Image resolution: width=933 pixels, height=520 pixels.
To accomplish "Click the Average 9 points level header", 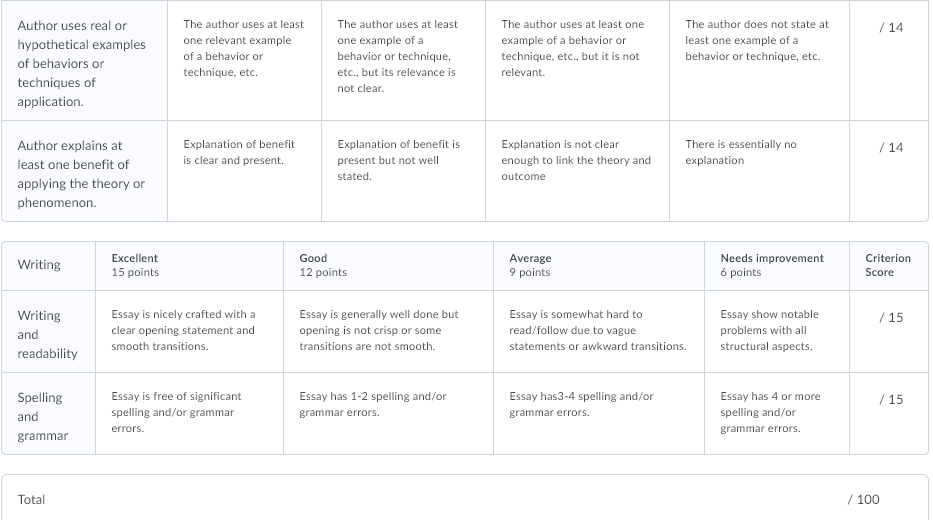I will pyautogui.click(x=599, y=265).
